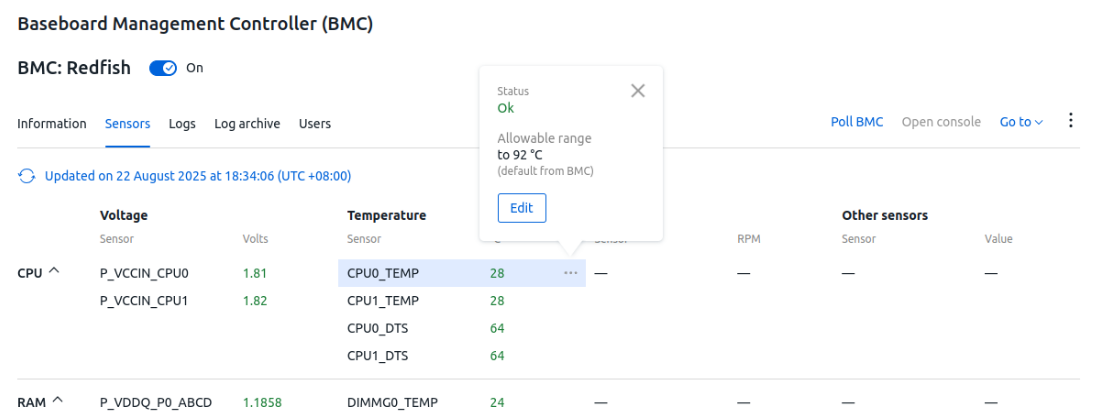Click the Updated on 22 August 2025 link
The height and width of the screenshot is (418, 1098).
198,176
